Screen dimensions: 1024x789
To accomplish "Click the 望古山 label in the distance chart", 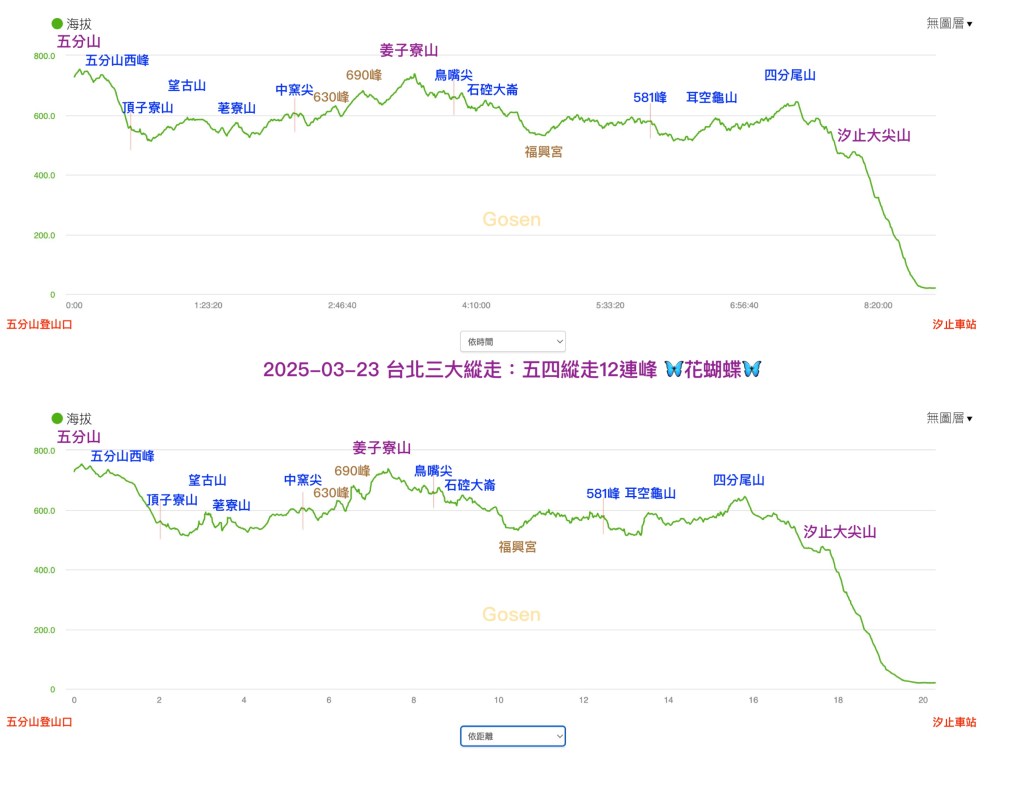I will coord(208,480).
